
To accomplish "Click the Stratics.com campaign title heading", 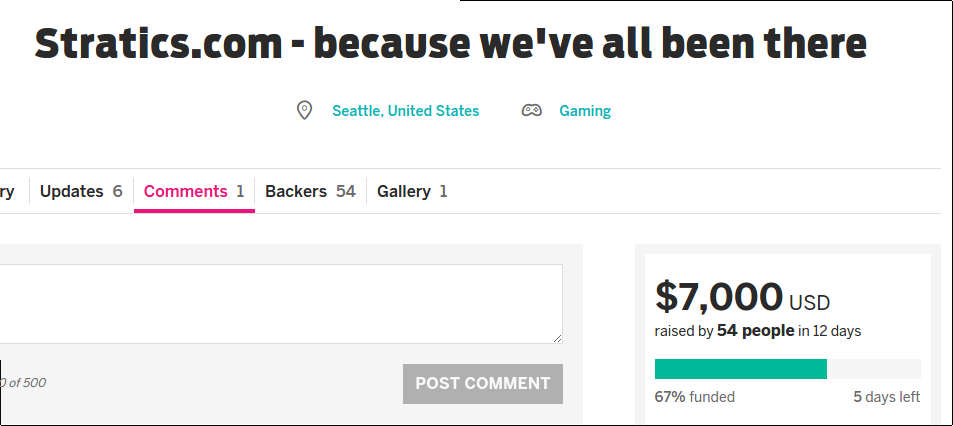I will 450,43.
